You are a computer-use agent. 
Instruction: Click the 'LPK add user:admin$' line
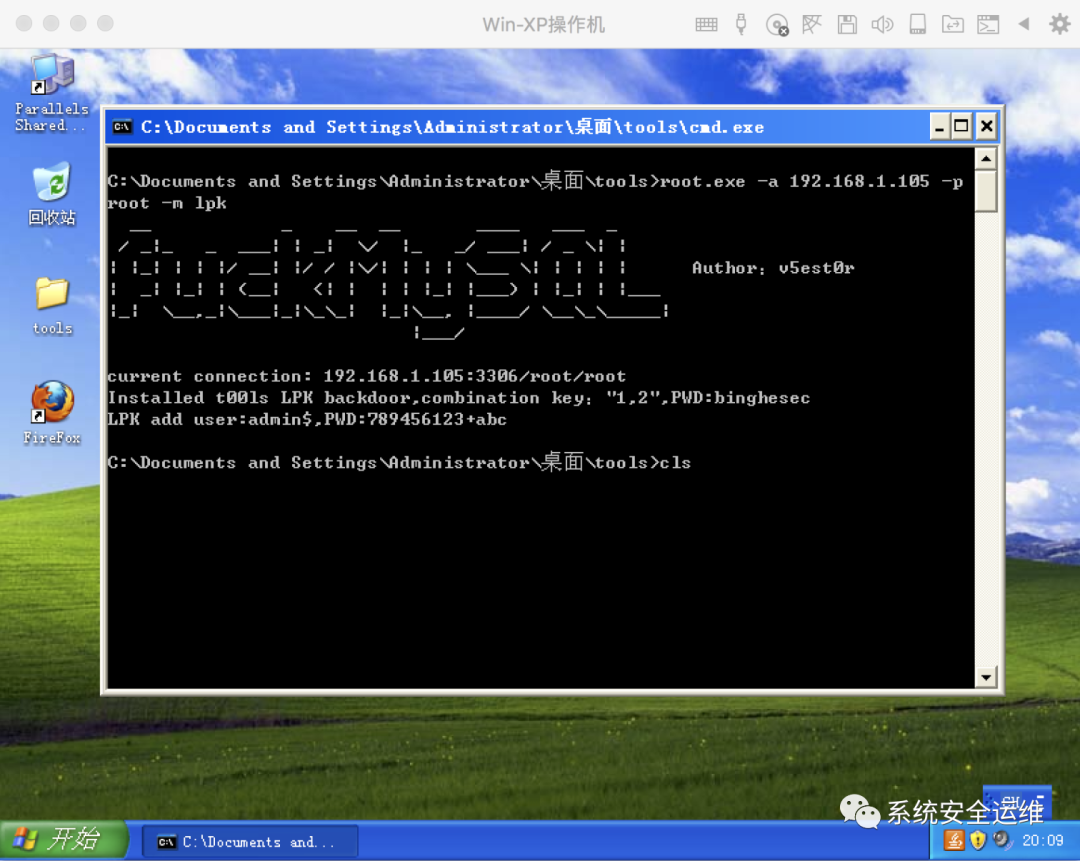(x=307, y=419)
